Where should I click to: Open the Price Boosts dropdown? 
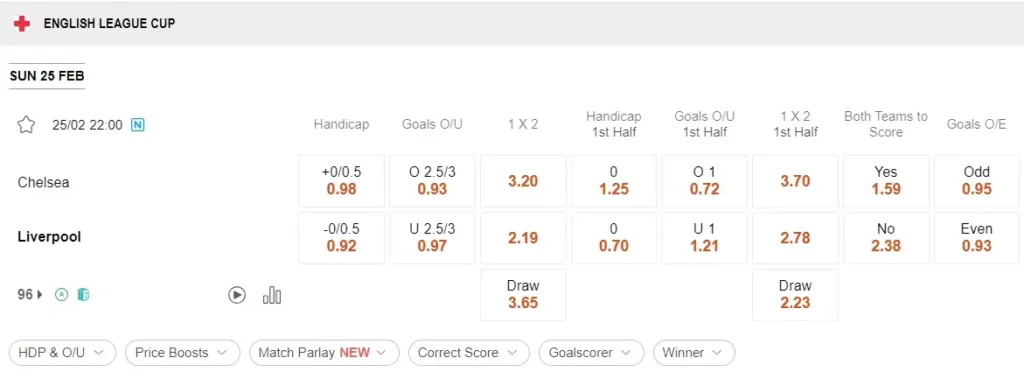182,353
